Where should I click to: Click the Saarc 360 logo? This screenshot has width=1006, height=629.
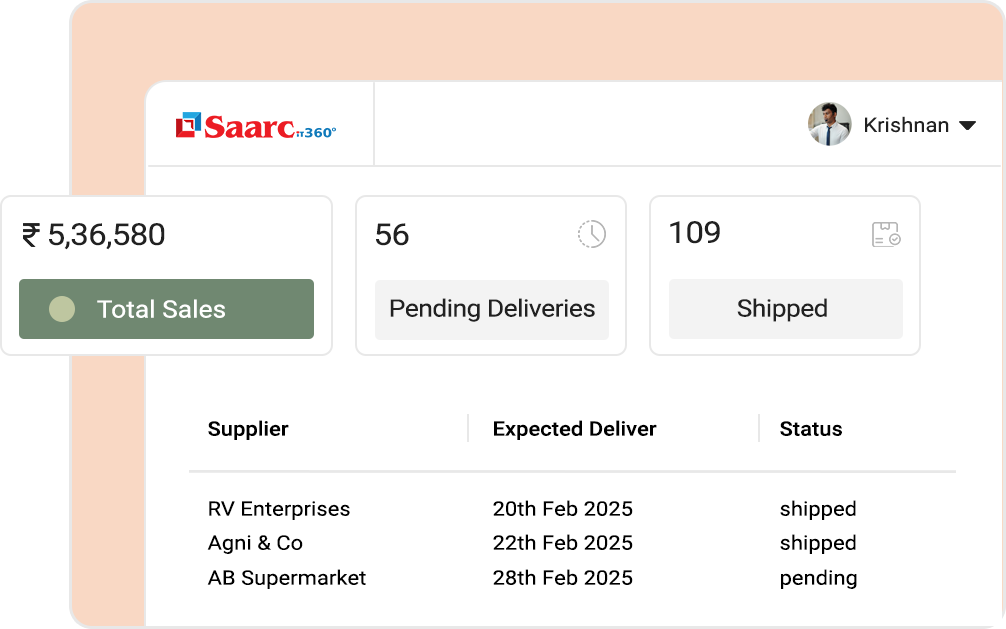(x=256, y=126)
